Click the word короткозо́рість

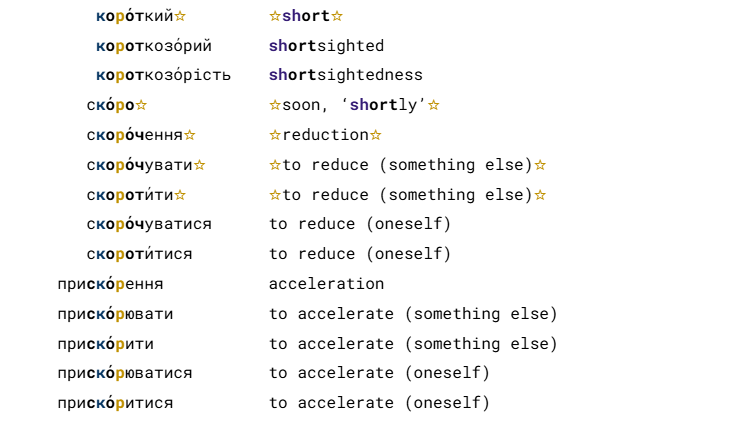tap(163, 75)
